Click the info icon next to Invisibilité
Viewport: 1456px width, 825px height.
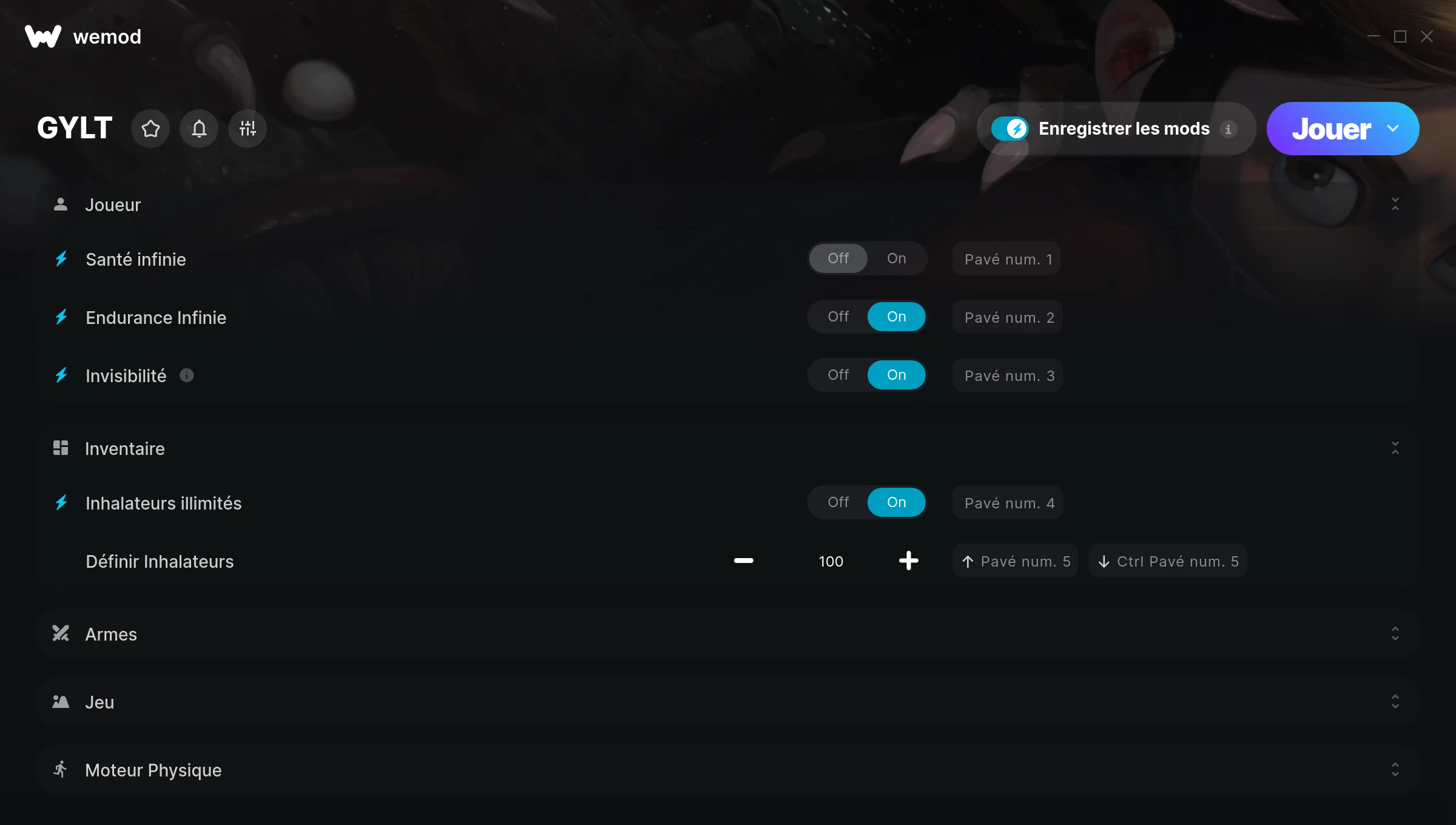[187, 375]
